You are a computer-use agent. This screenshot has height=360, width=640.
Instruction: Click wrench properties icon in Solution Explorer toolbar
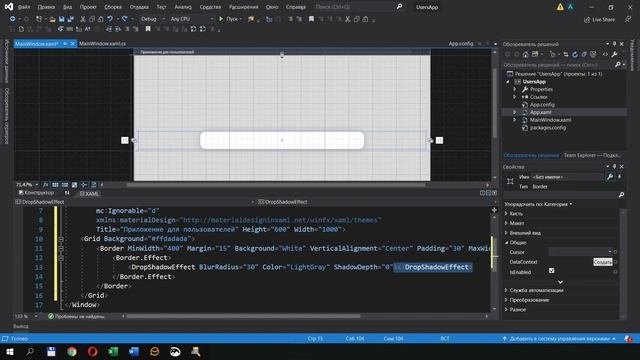(614, 54)
